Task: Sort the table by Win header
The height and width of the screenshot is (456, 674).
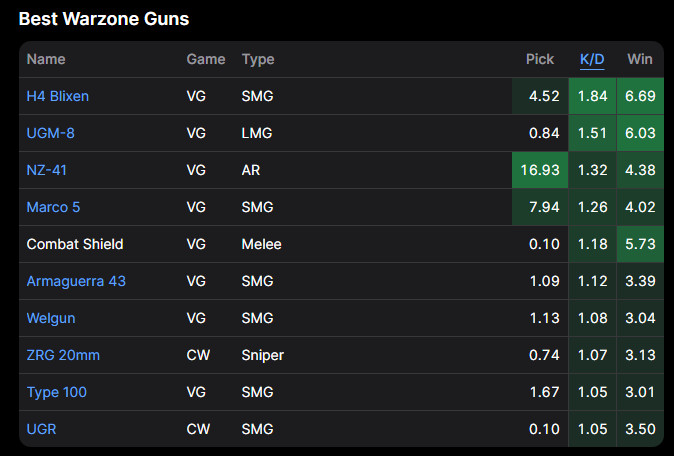Action: click(x=639, y=59)
